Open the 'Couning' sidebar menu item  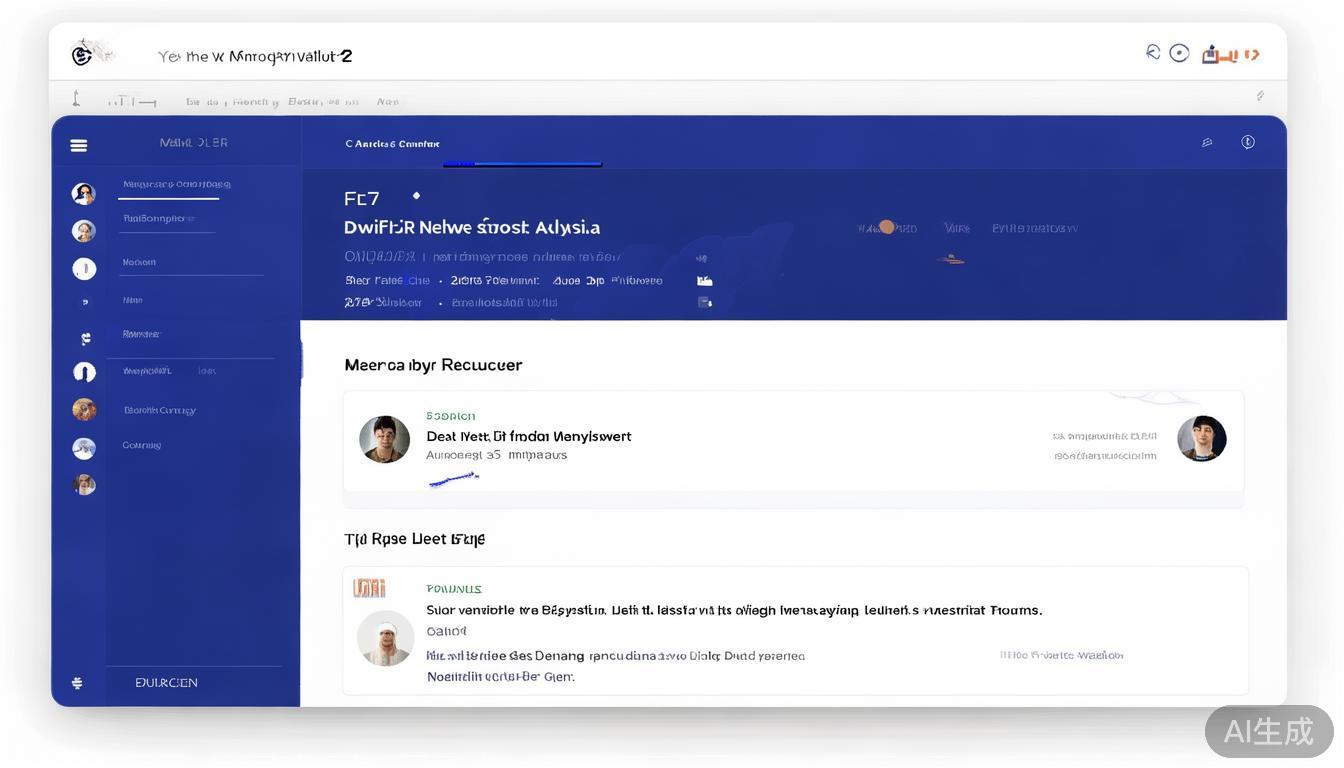click(142, 445)
